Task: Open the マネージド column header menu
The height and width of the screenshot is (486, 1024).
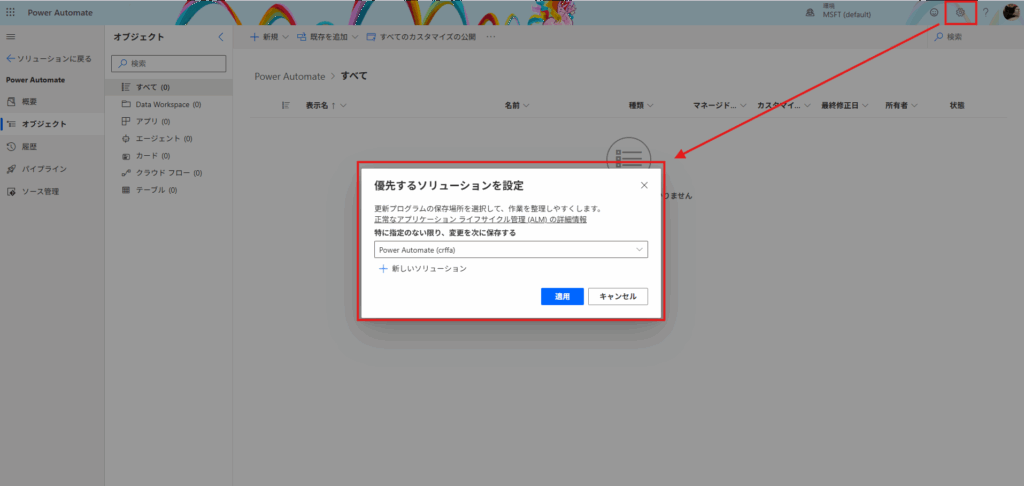Action: [x=720, y=105]
